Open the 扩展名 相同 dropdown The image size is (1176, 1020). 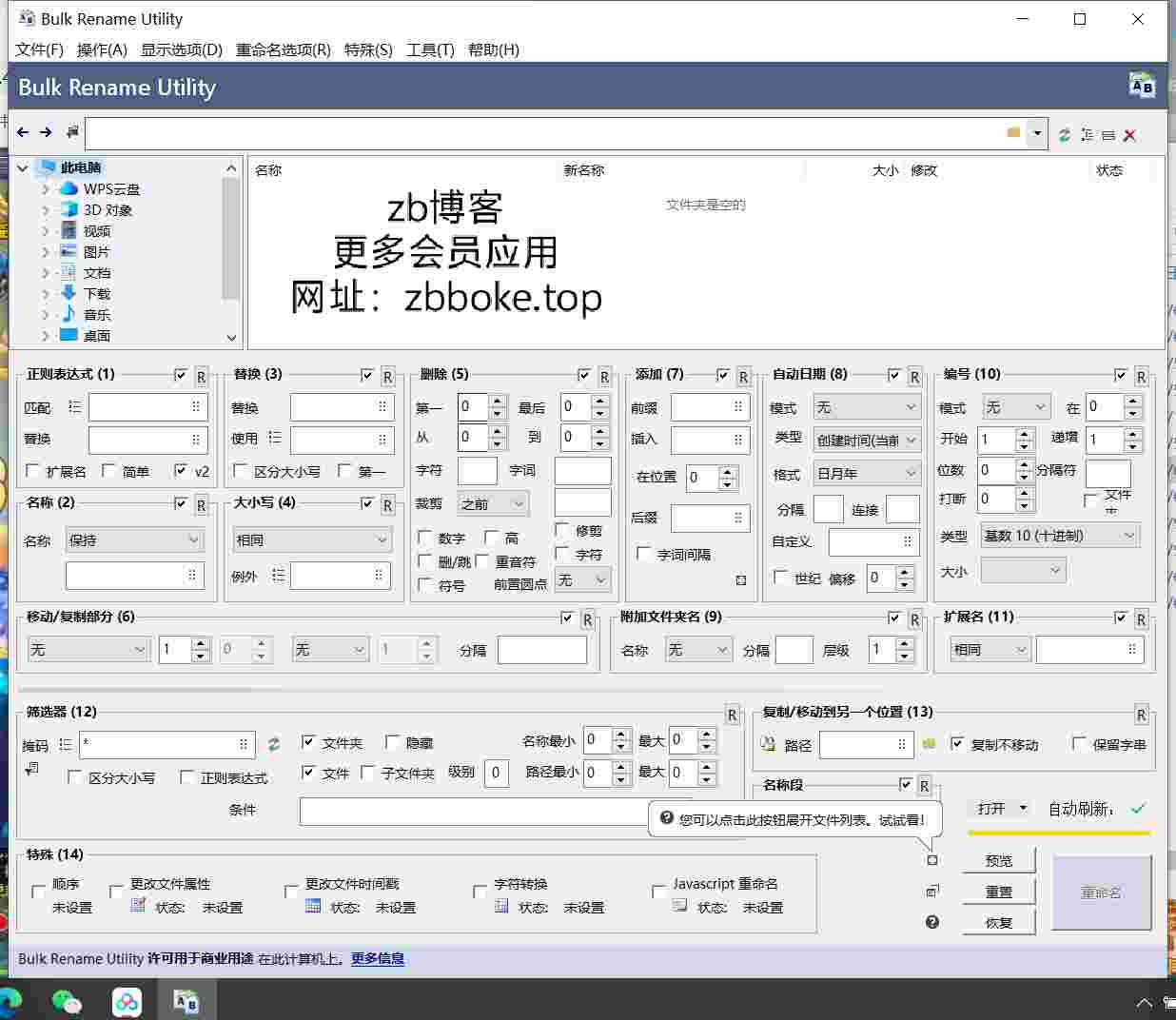[990, 649]
